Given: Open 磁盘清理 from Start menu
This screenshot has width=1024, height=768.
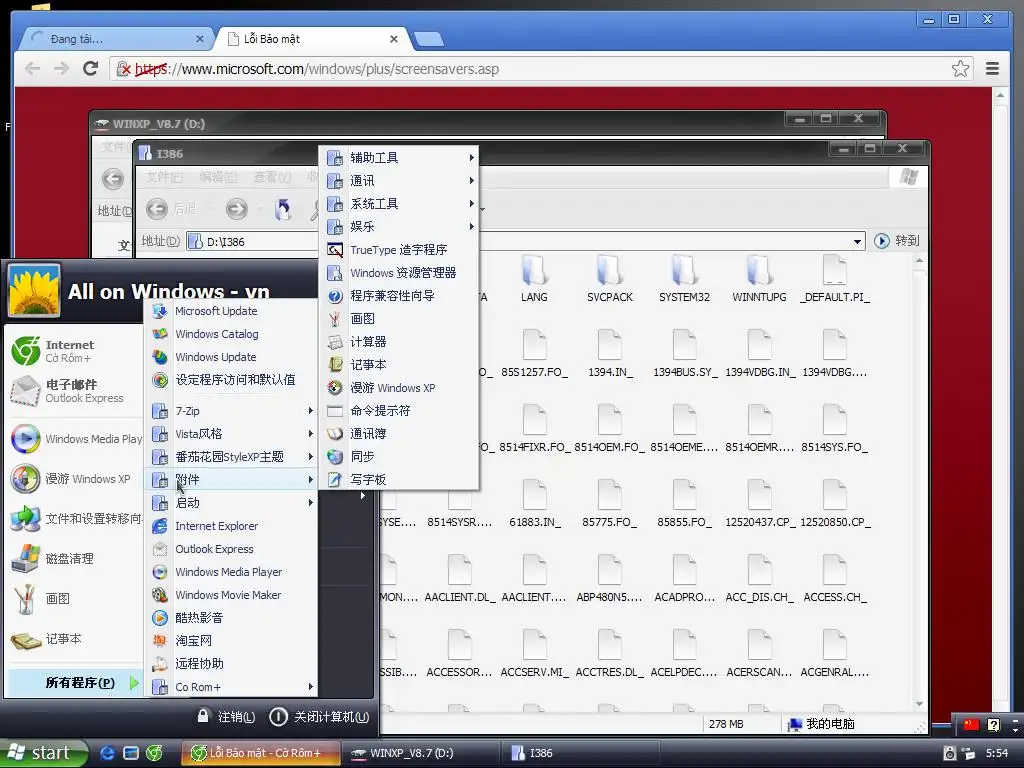Looking at the screenshot, I should click(x=74, y=558).
